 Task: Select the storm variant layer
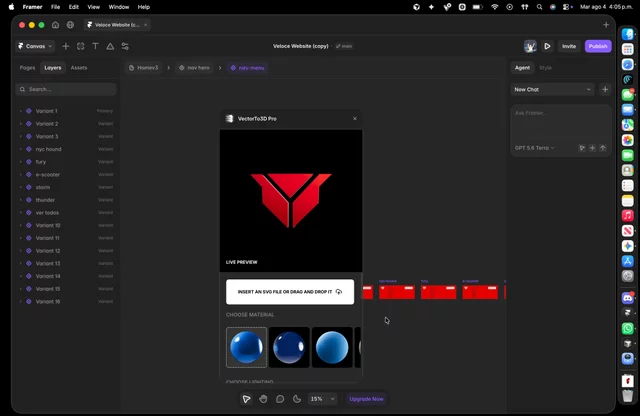(x=66, y=187)
